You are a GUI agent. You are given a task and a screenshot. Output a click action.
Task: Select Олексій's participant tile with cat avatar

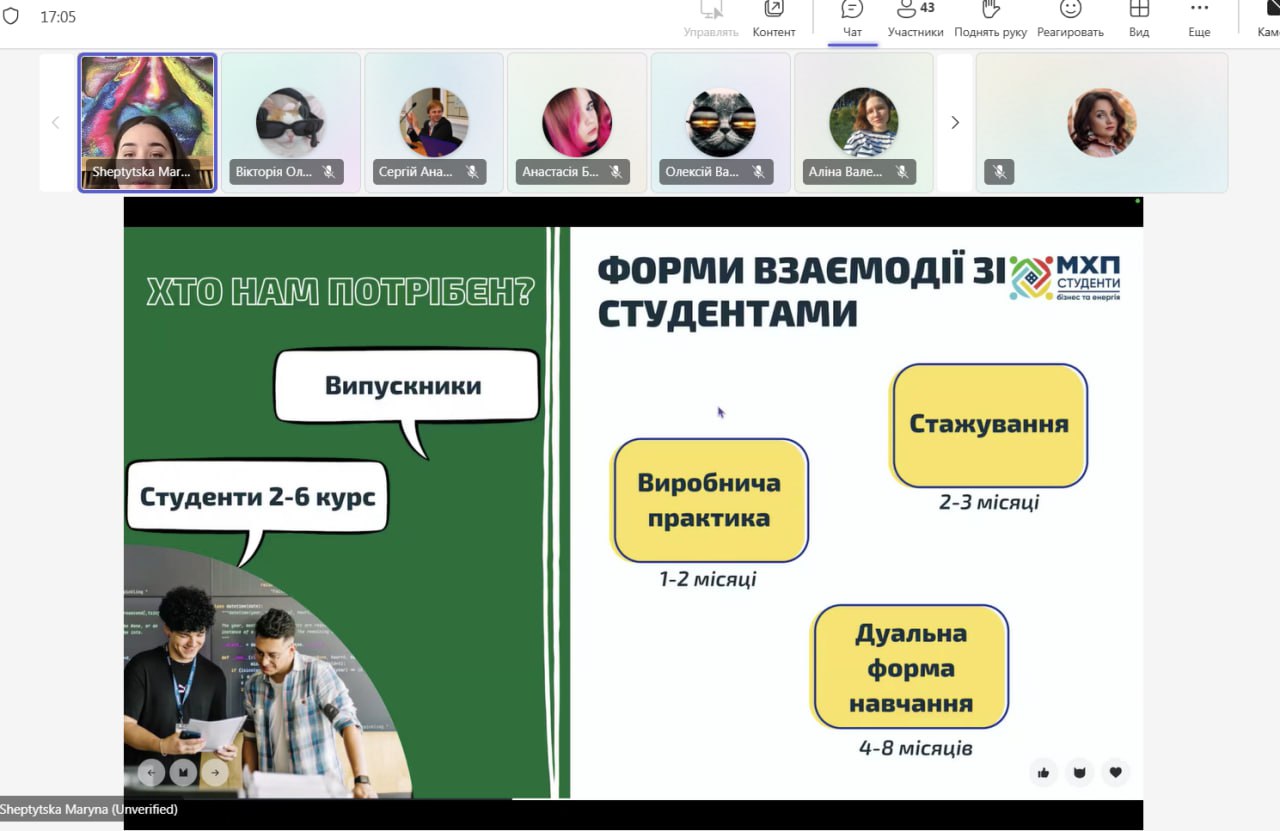click(720, 122)
